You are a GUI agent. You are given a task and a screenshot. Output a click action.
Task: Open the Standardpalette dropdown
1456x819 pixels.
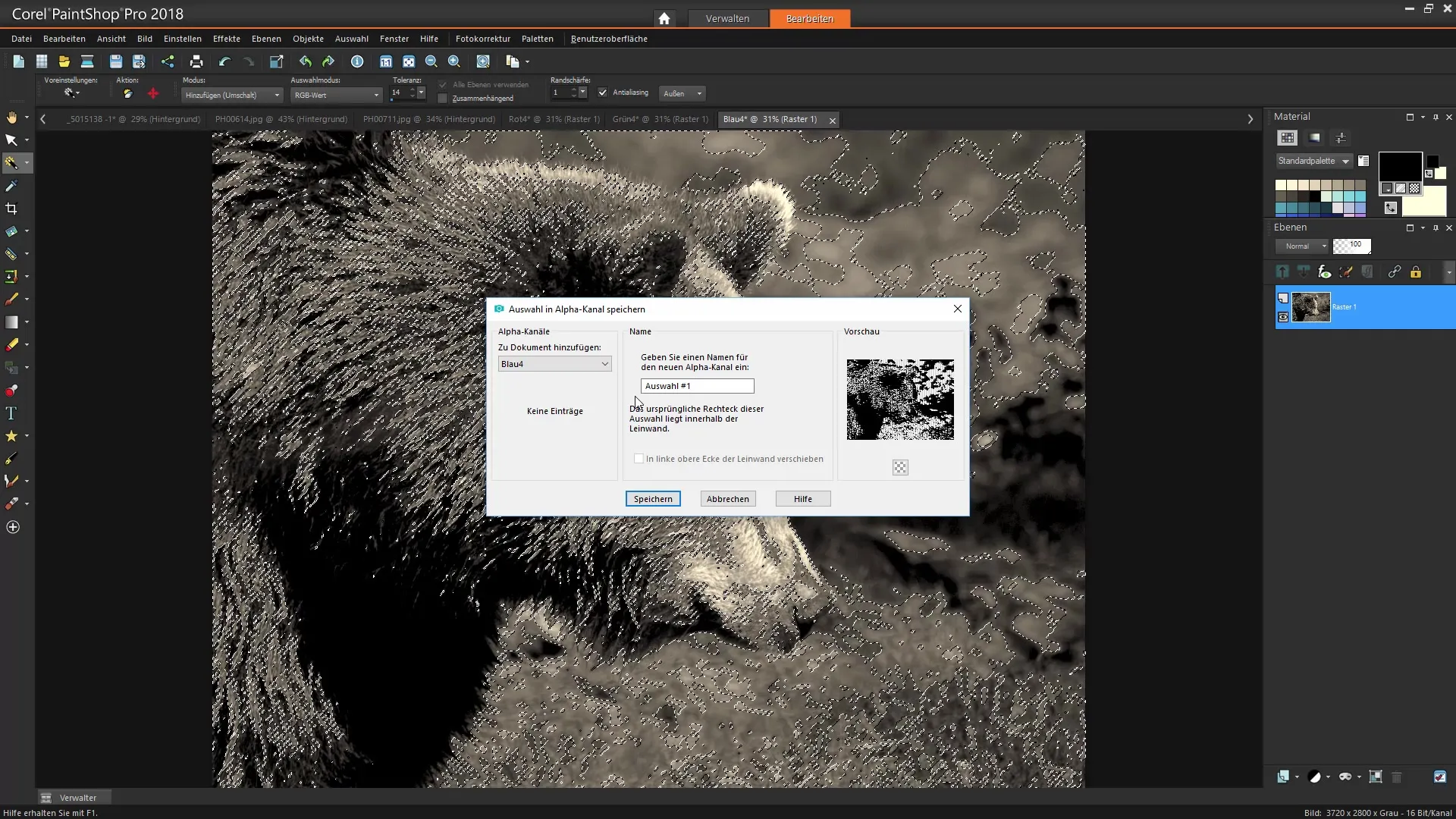1314,161
